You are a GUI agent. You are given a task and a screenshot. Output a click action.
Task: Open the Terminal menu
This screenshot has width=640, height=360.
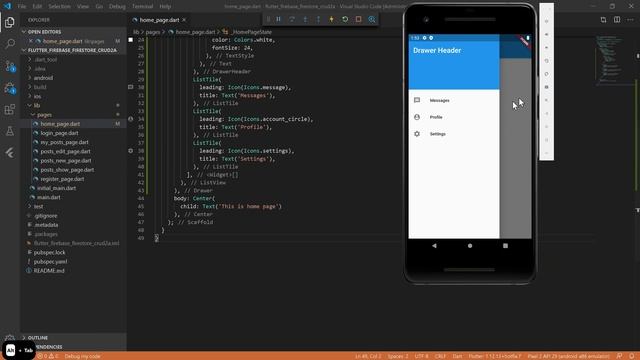pyautogui.click(x=142, y=7)
